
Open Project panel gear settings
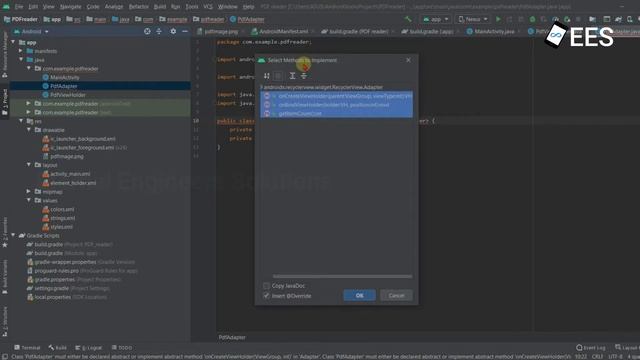pyautogui.click(x=173, y=31)
